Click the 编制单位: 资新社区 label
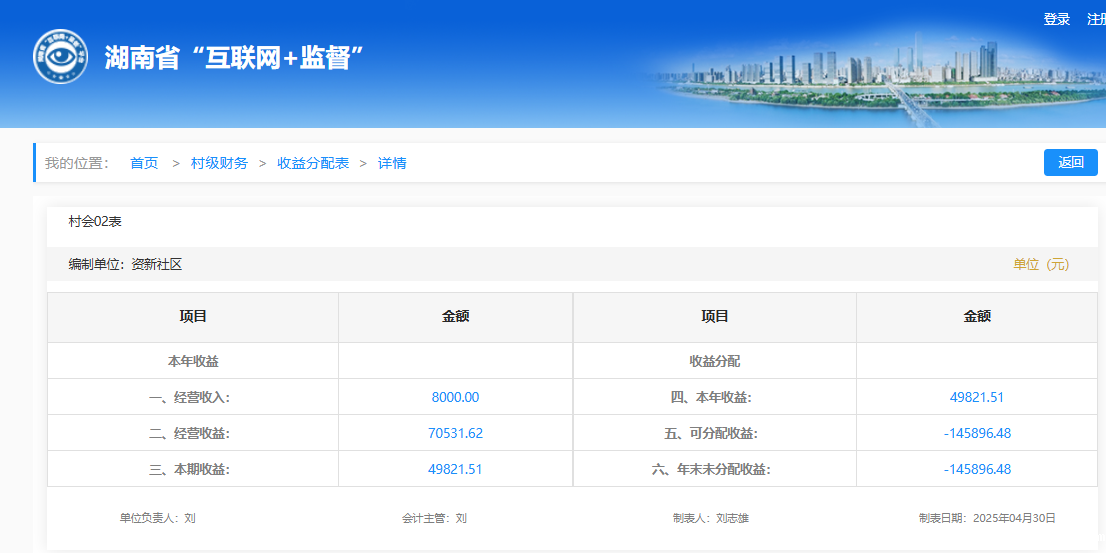This screenshot has height=553, width=1106. 125,264
